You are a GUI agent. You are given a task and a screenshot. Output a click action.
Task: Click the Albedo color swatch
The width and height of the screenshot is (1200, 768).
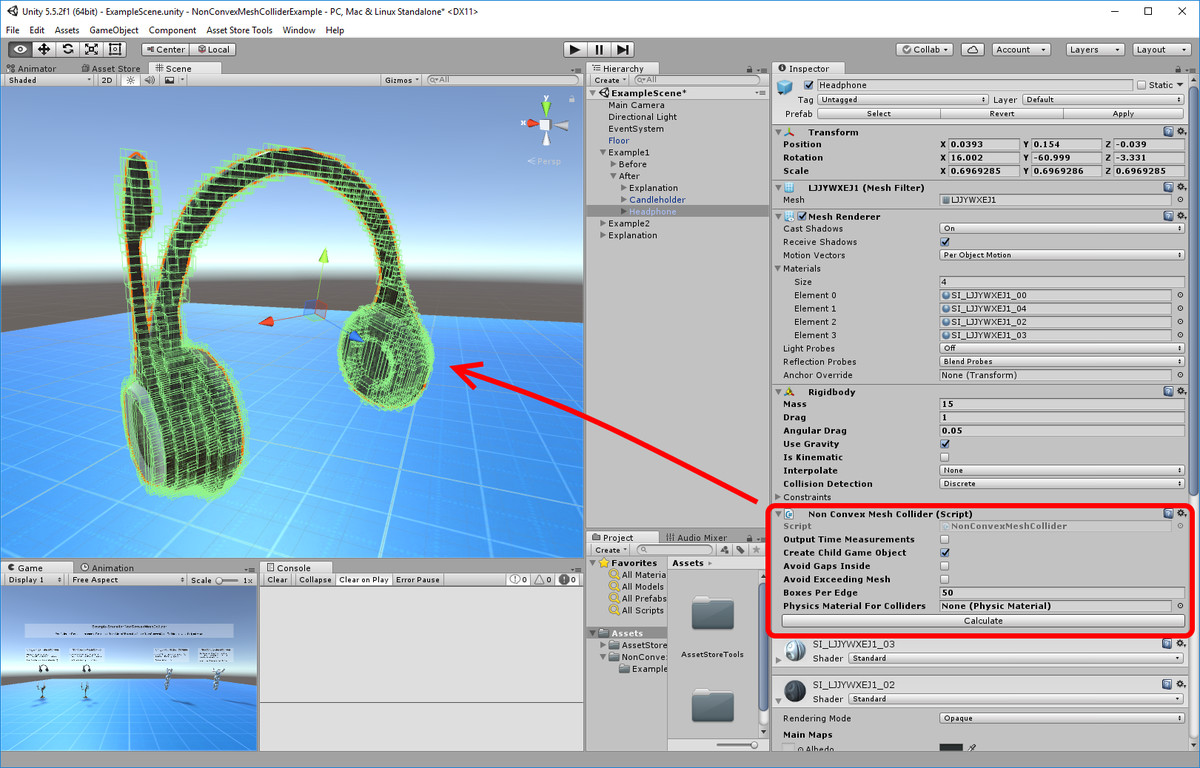(x=950, y=748)
